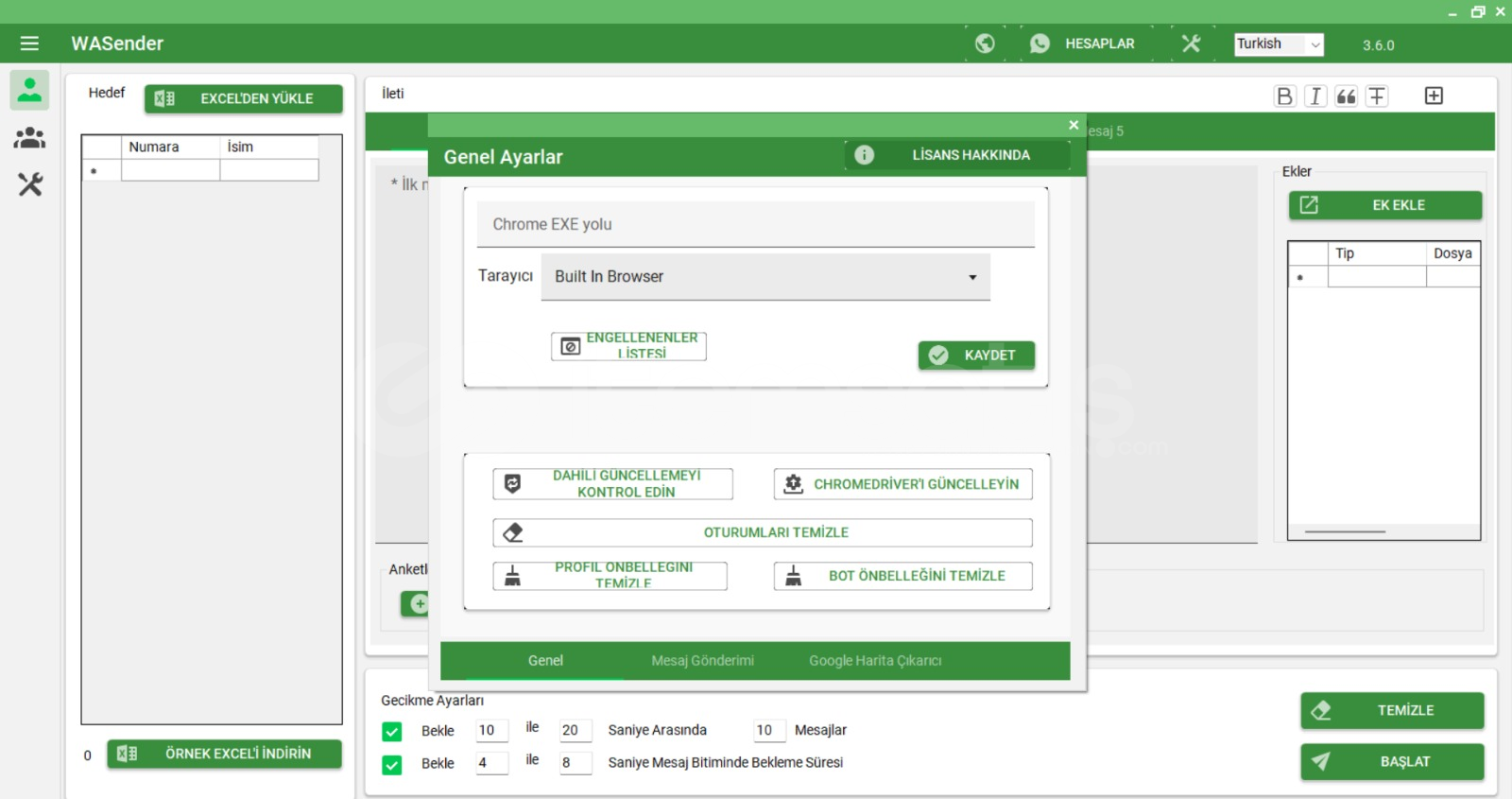Click the globe icon in header
The width and height of the screenshot is (1512, 799).
985,43
